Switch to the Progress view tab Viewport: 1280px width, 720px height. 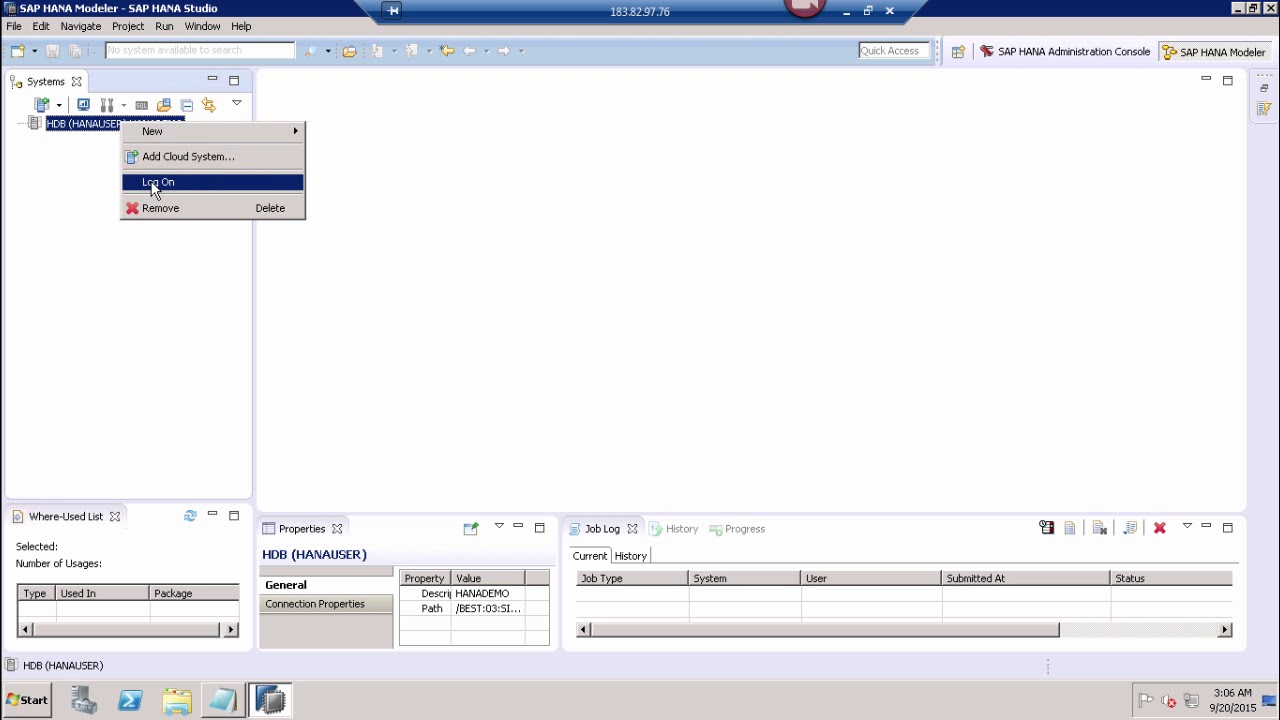pyautogui.click(x=736, y=528)
